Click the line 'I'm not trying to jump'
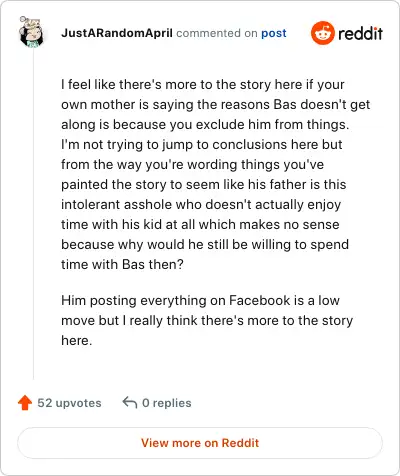 click(x=202, y=144)
